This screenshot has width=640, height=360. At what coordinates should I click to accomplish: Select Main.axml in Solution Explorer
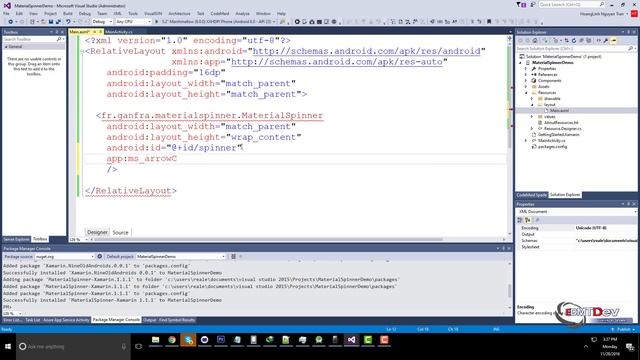tap(559, 111)
